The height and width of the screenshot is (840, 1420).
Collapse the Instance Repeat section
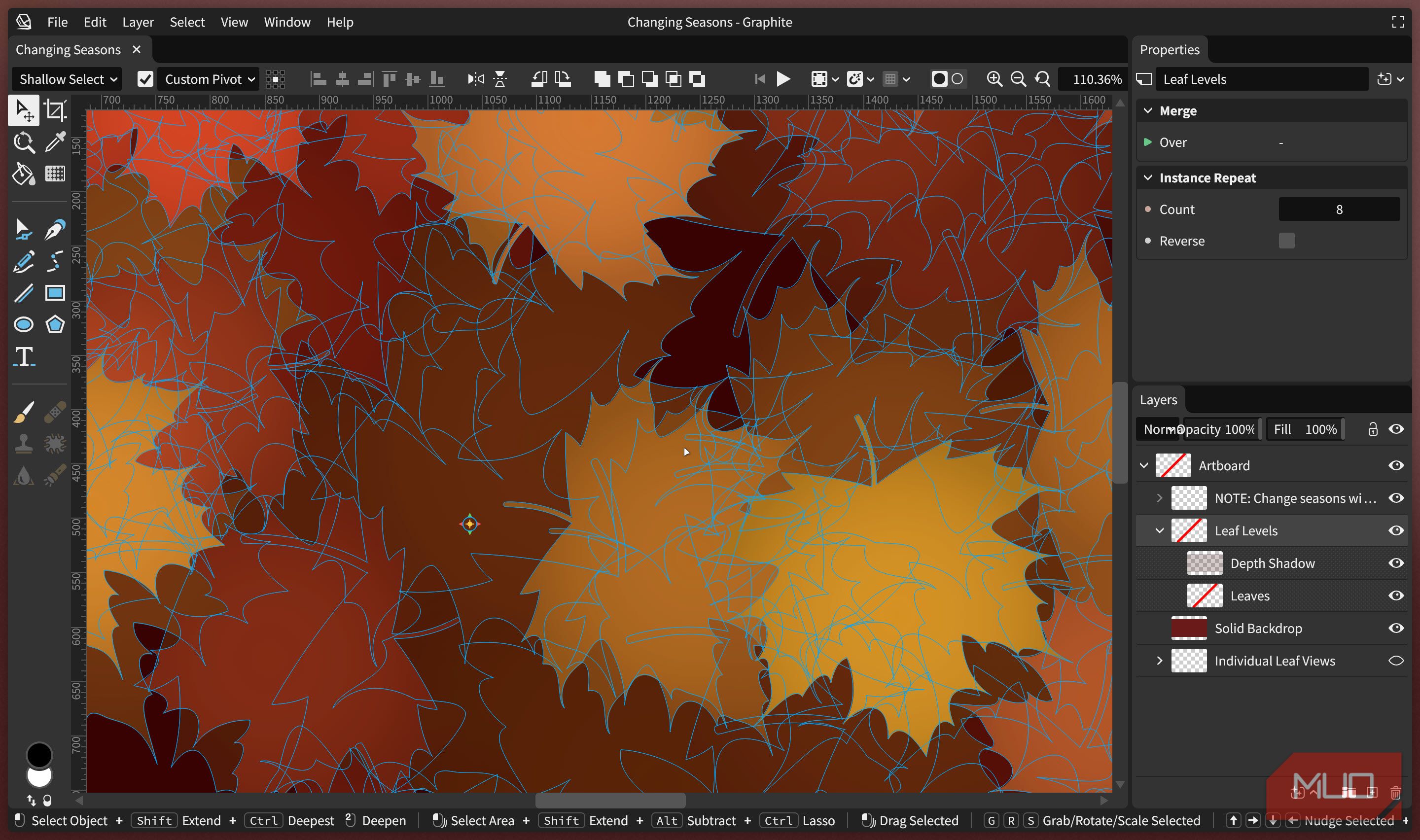[x=1148, y=178]
